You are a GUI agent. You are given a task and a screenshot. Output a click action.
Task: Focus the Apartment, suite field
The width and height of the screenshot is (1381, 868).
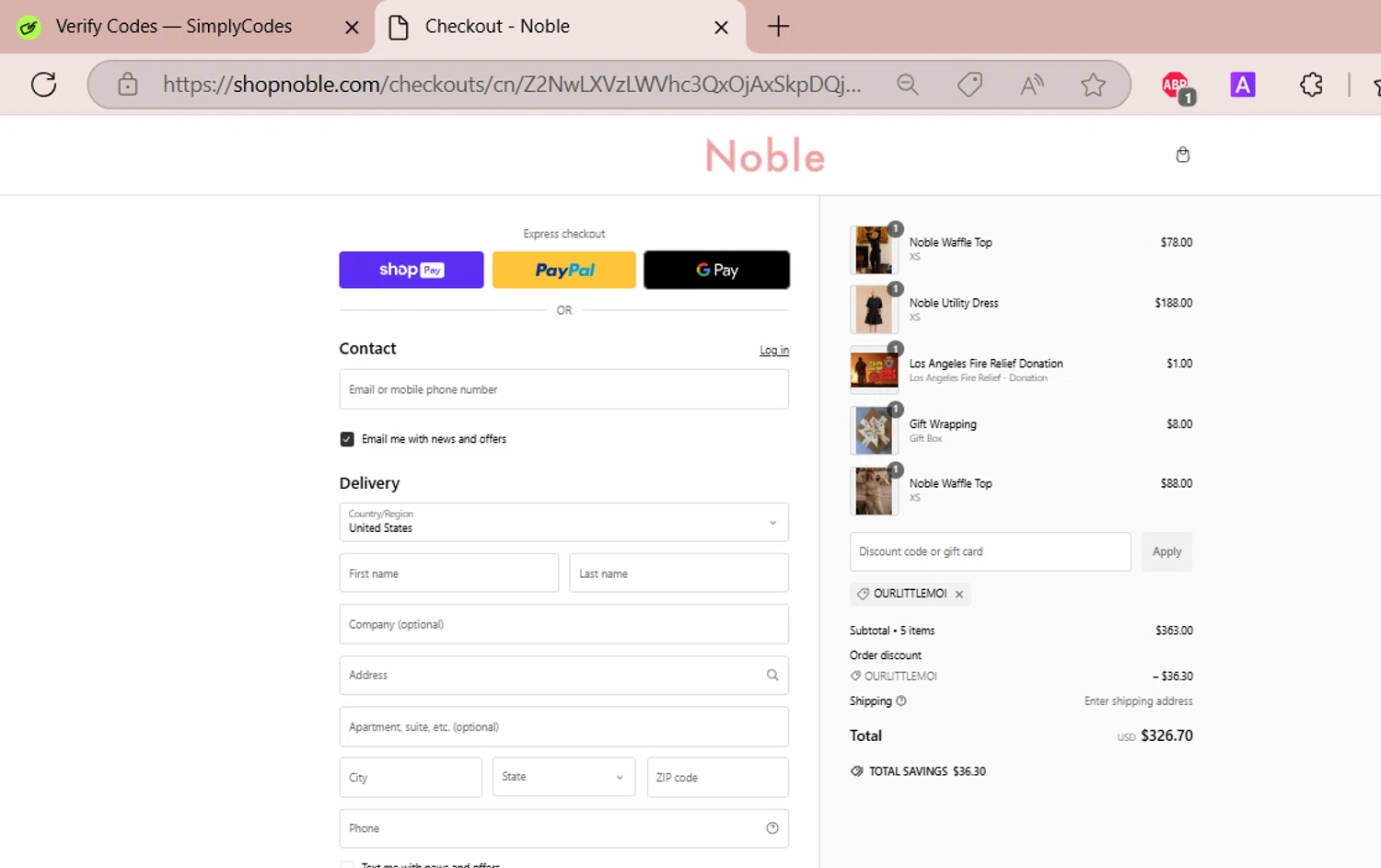(x=563, y=726)
